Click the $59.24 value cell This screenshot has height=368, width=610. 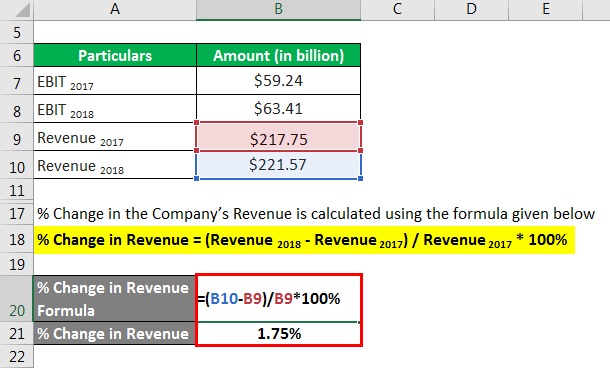tap(279, 81)
